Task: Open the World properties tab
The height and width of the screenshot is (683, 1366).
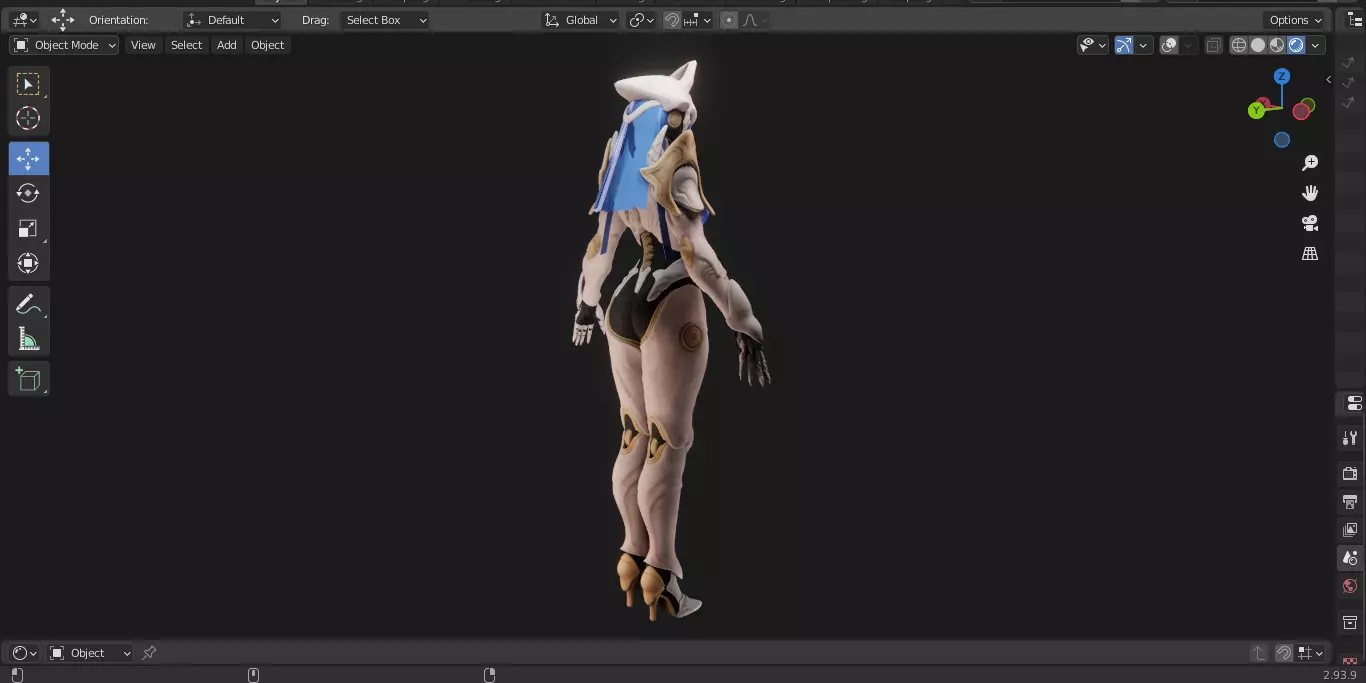Action: [1350, 586]
